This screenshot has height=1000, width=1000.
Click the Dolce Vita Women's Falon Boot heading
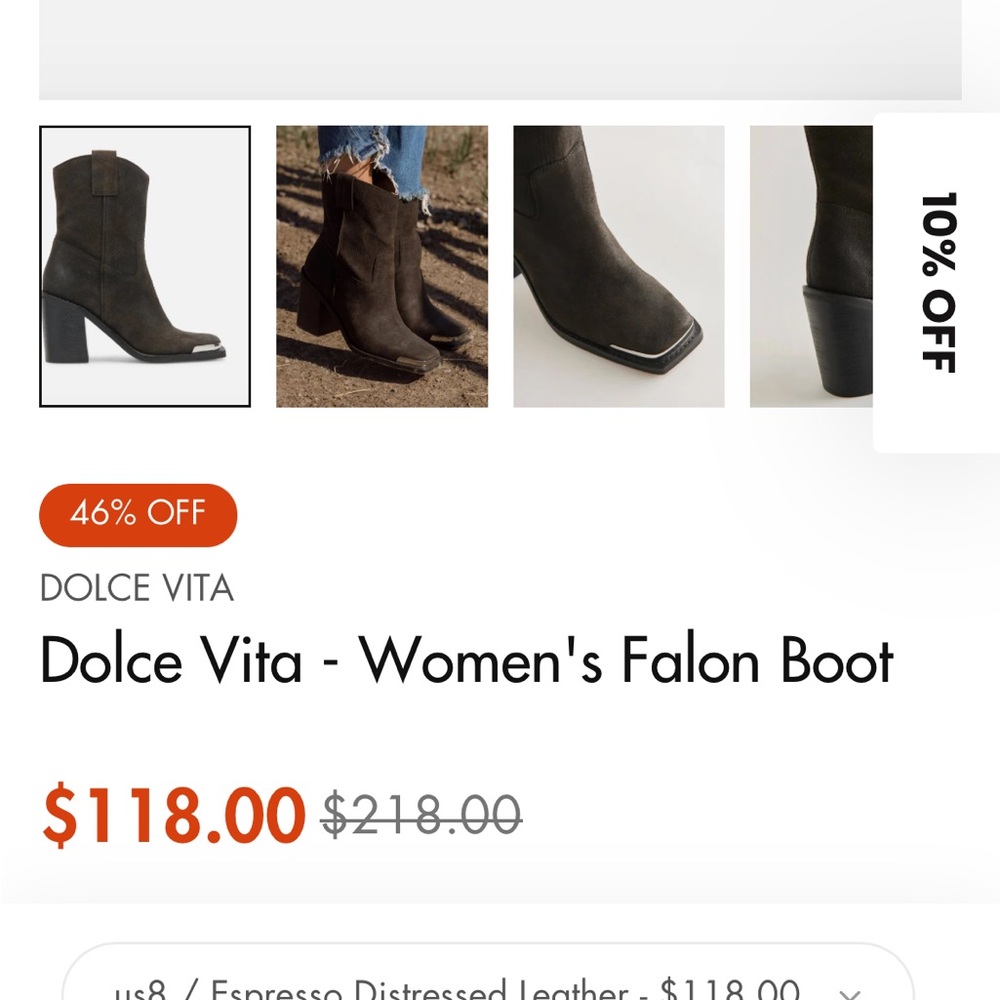[466, 660]
